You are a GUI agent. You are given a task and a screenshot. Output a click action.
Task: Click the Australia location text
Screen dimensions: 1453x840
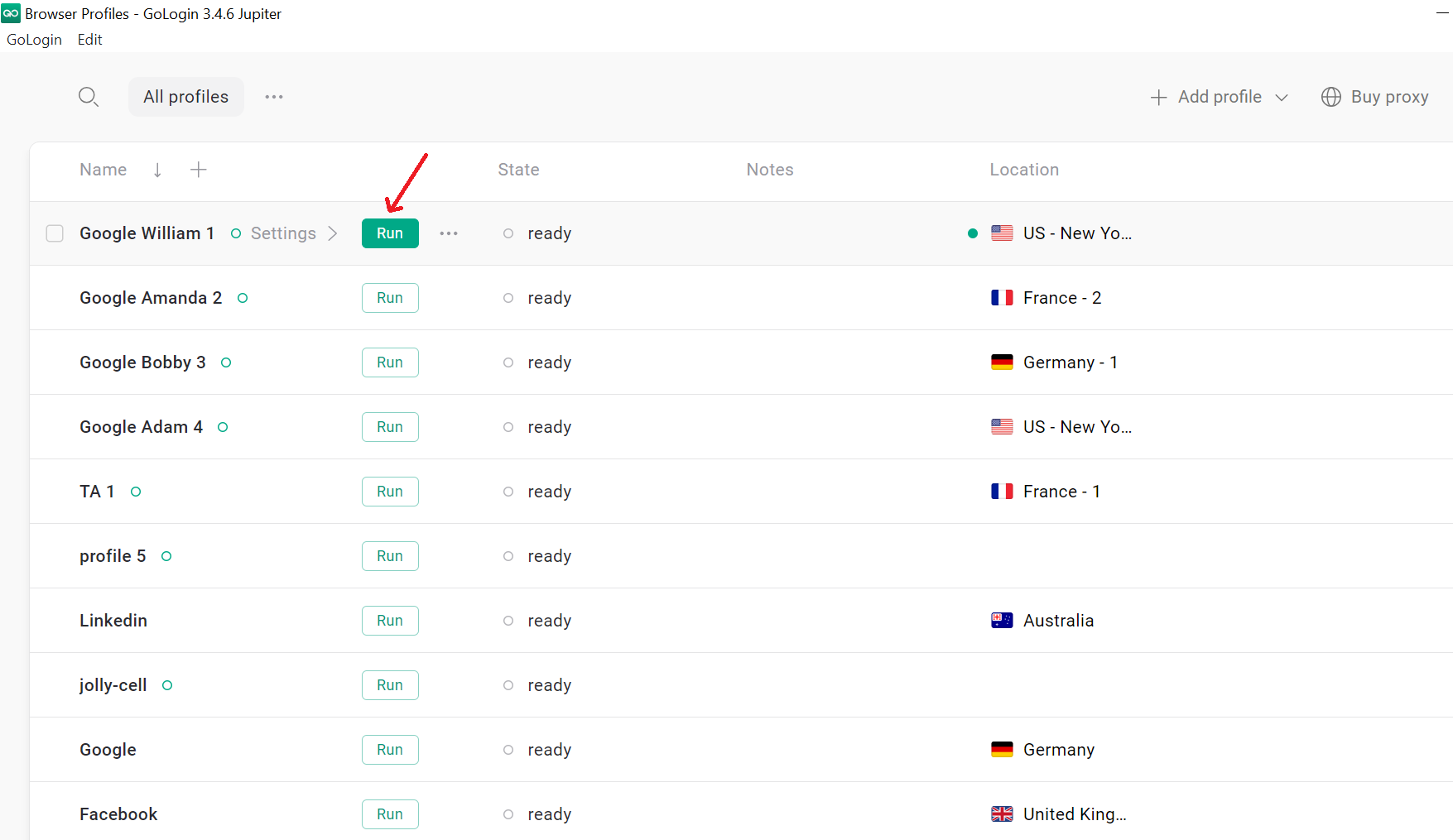(x=1058, y=621)
